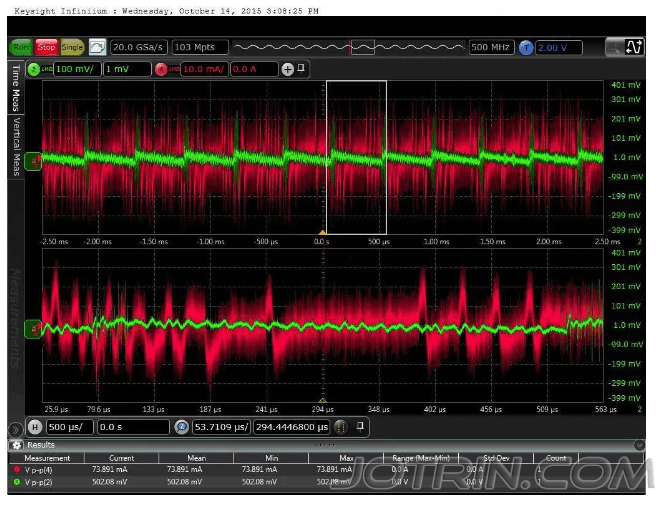This screenshot has height=506, width=658.
Task: Click the autoscale waveform icon beside Single
Action: coord(97,47)
